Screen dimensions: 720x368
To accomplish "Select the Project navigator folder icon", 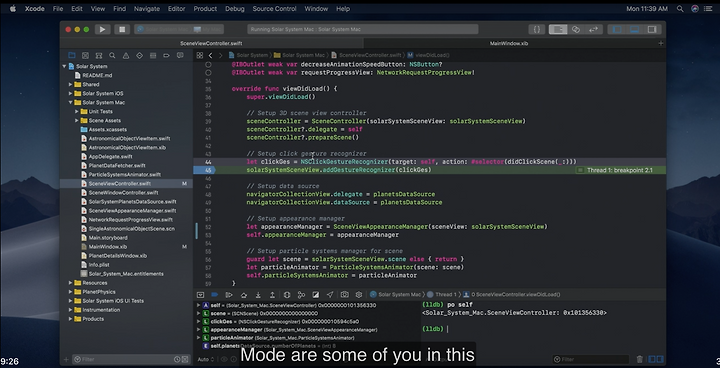I will point(72,55).
